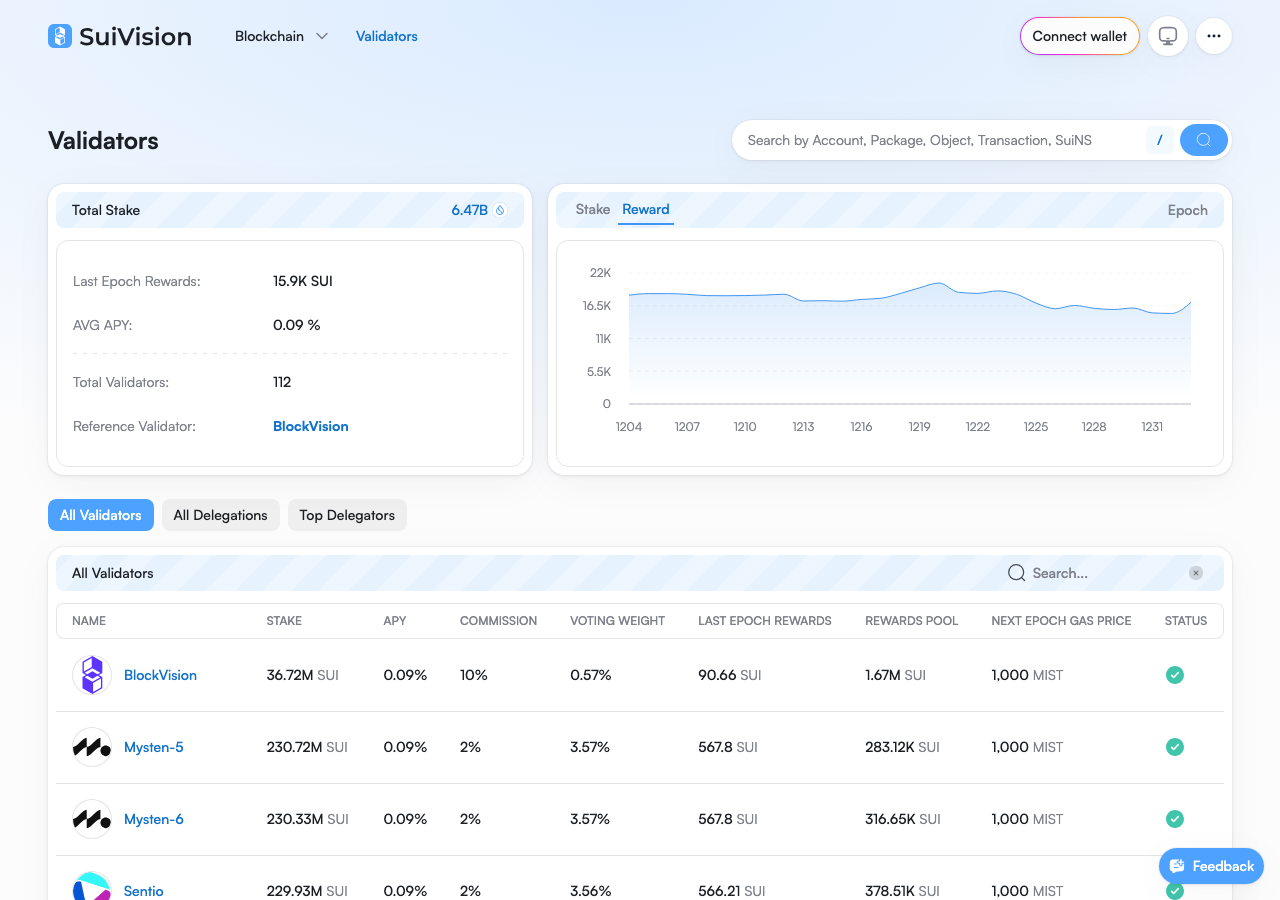
Task: Select the Reward chart tab
Action: (x=646, y=209)
